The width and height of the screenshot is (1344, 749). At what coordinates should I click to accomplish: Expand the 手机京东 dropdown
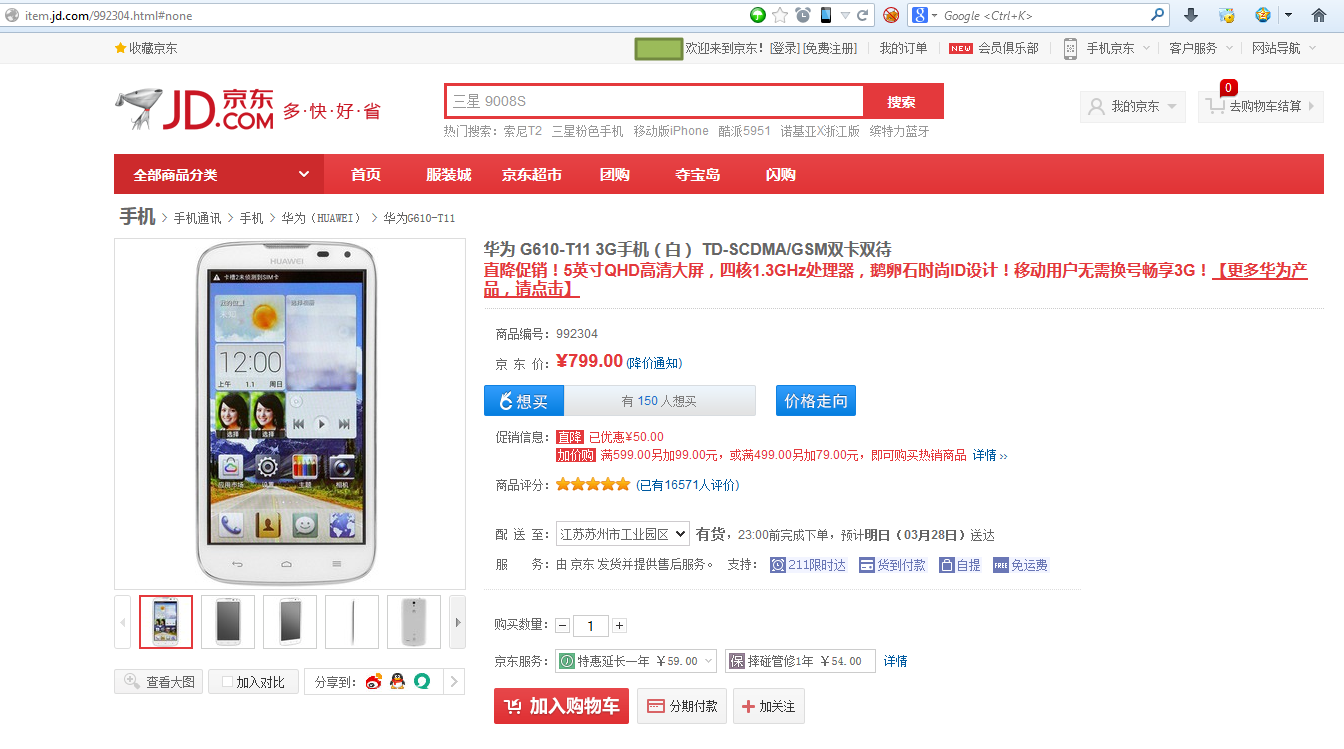(x=1146, y=48)
